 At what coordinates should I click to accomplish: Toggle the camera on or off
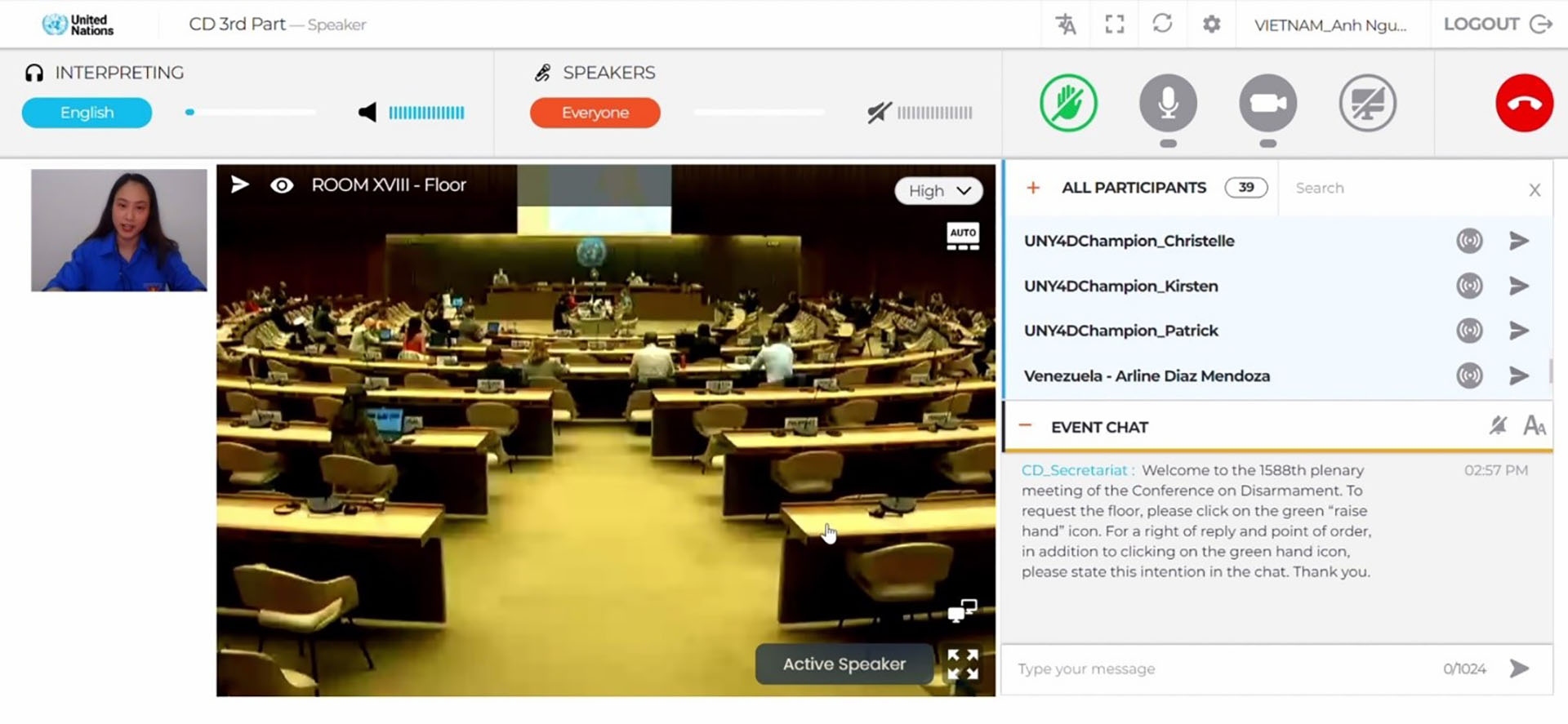[x=1267, y=104]
